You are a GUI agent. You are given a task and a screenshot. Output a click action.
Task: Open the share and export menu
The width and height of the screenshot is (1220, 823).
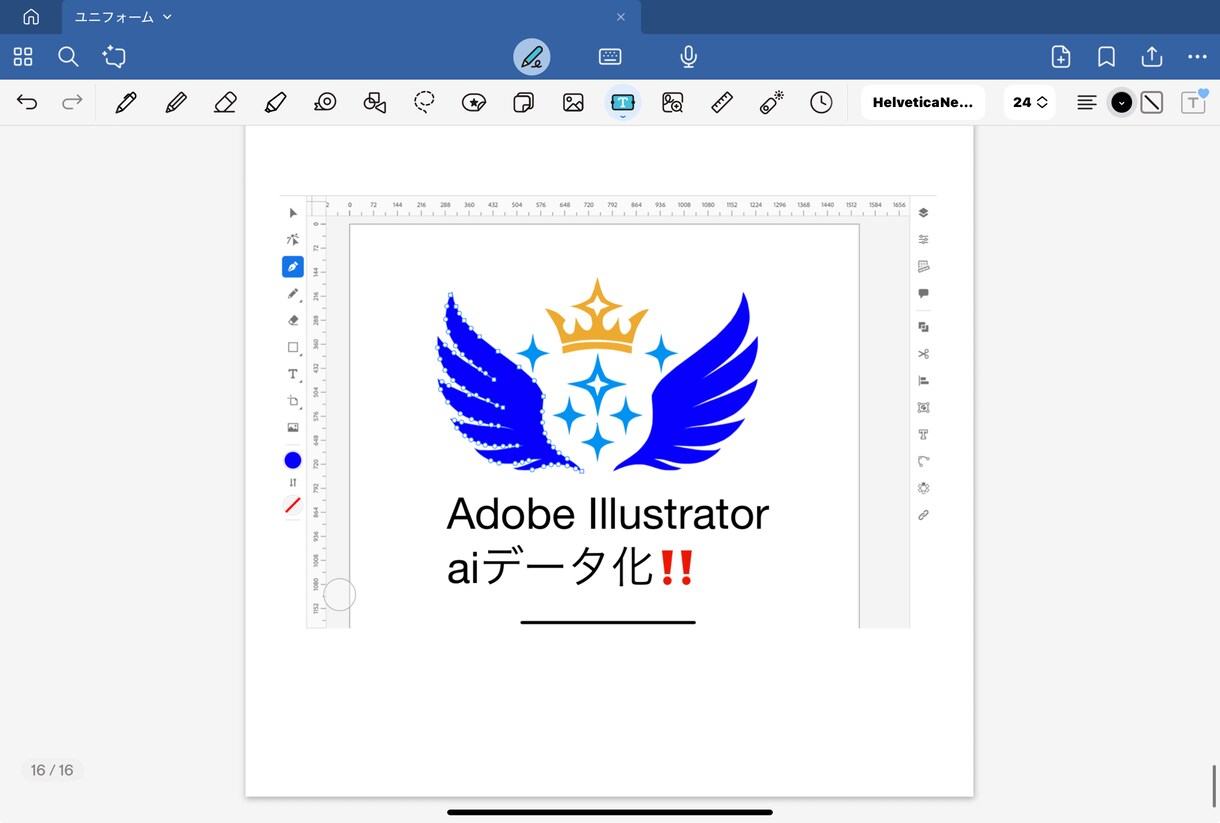(1152, 57)
